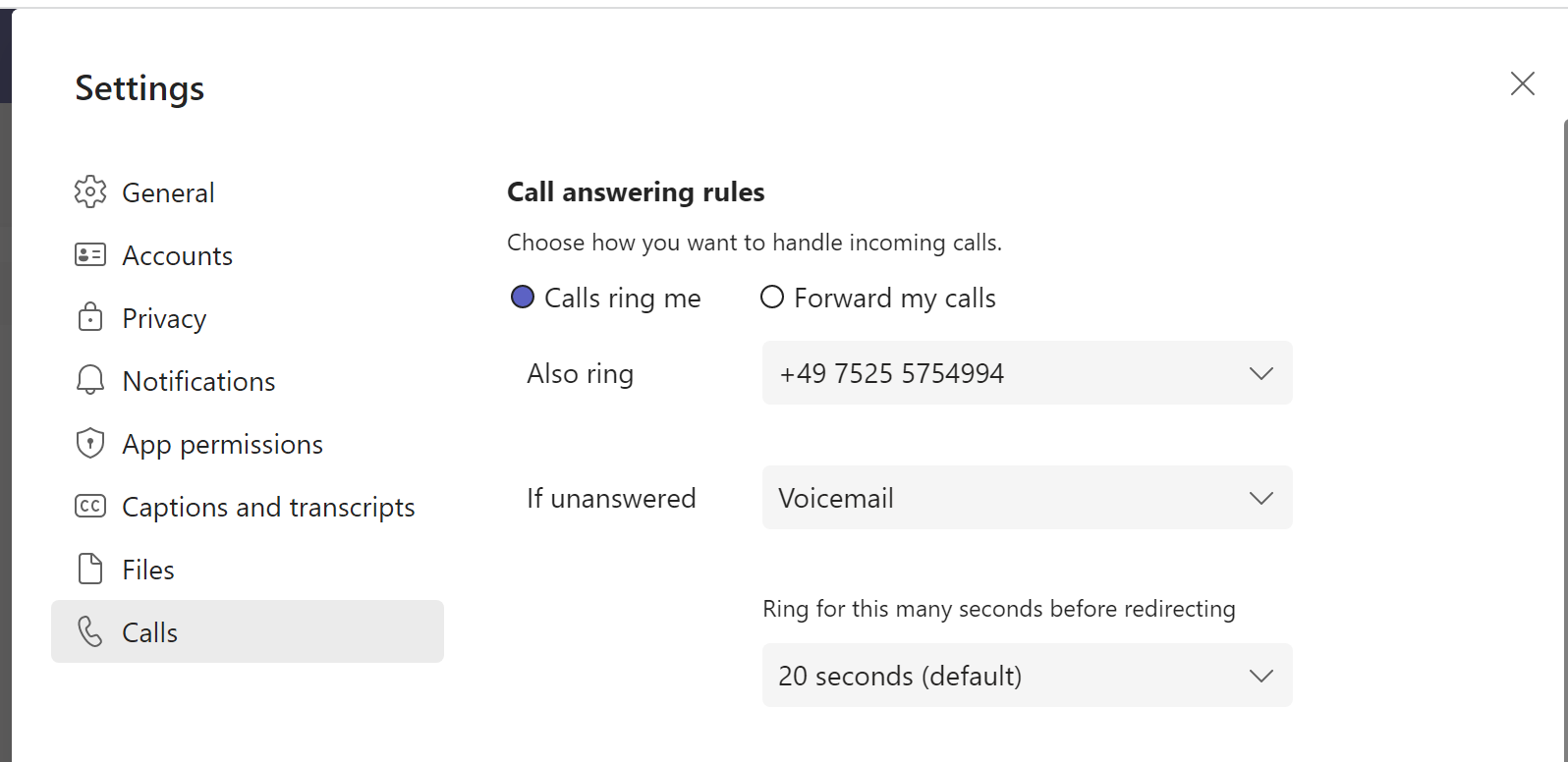Viewport: 1568px width, 762px height.
Task: Click the Calls phone icon
Action: [90, 632]
